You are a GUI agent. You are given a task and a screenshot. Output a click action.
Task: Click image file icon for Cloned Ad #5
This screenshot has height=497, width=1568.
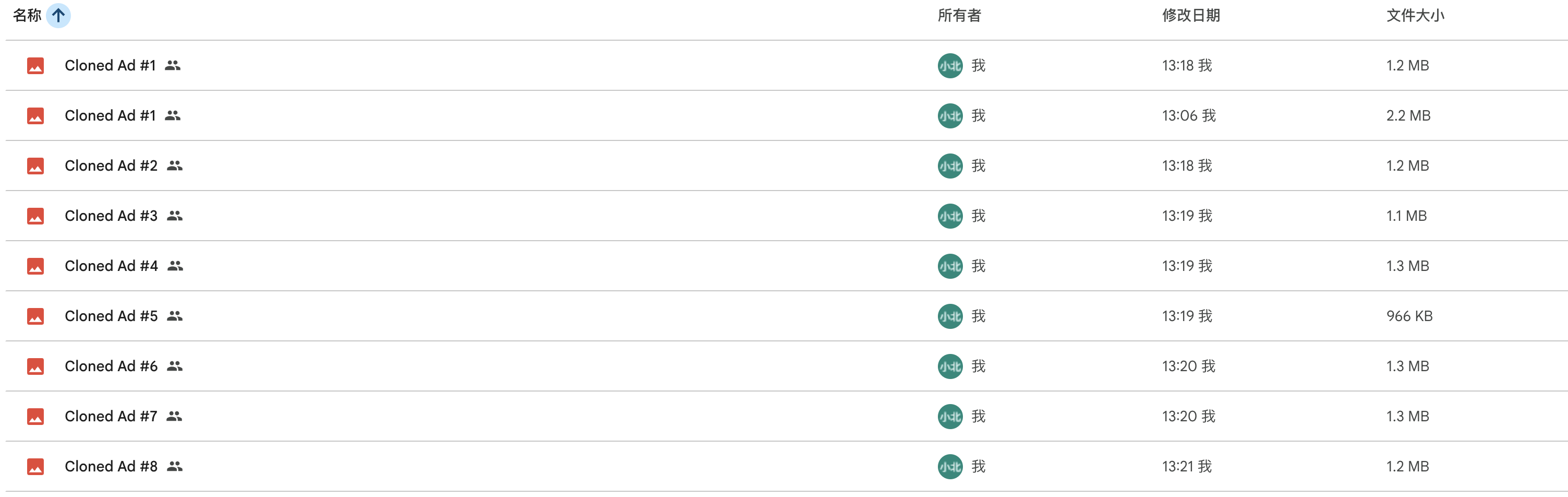pyautogui.click(x=35, y=316)
